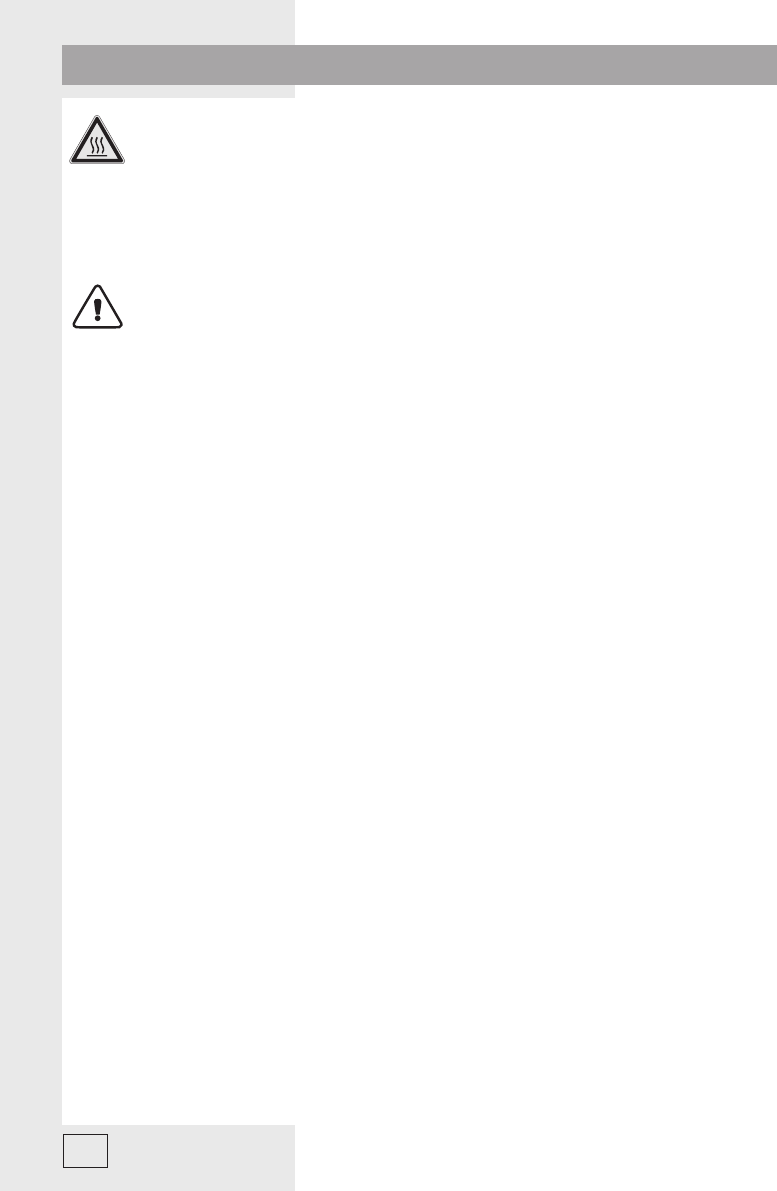Click the exclamation mark caution triangle icon

tap(97, 307)
